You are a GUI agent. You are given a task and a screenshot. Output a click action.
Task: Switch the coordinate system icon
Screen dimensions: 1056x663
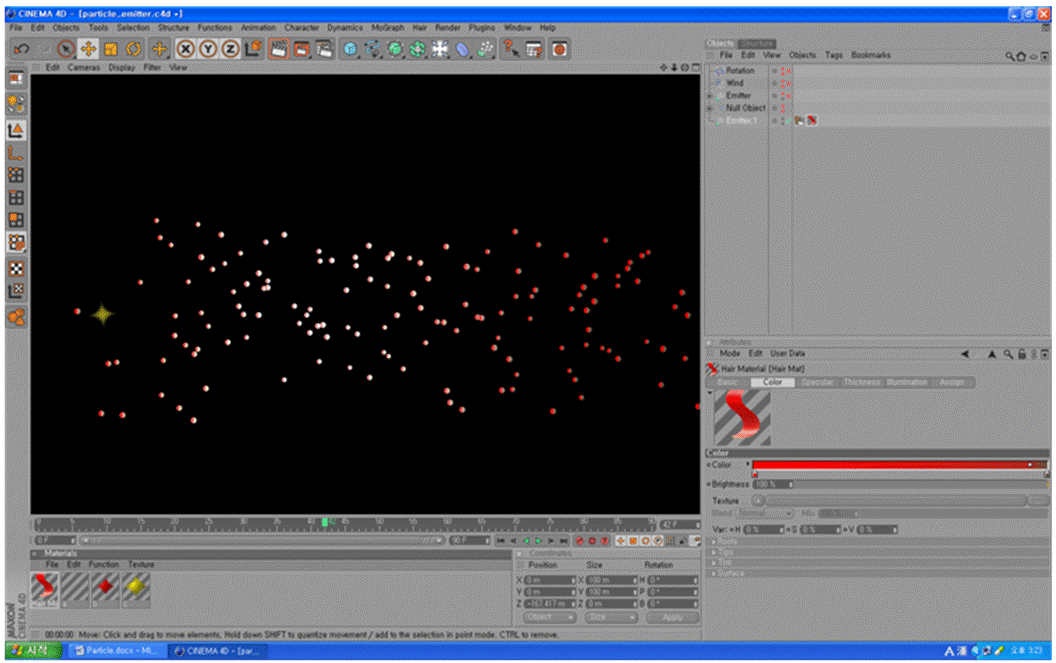click(253, 49)
